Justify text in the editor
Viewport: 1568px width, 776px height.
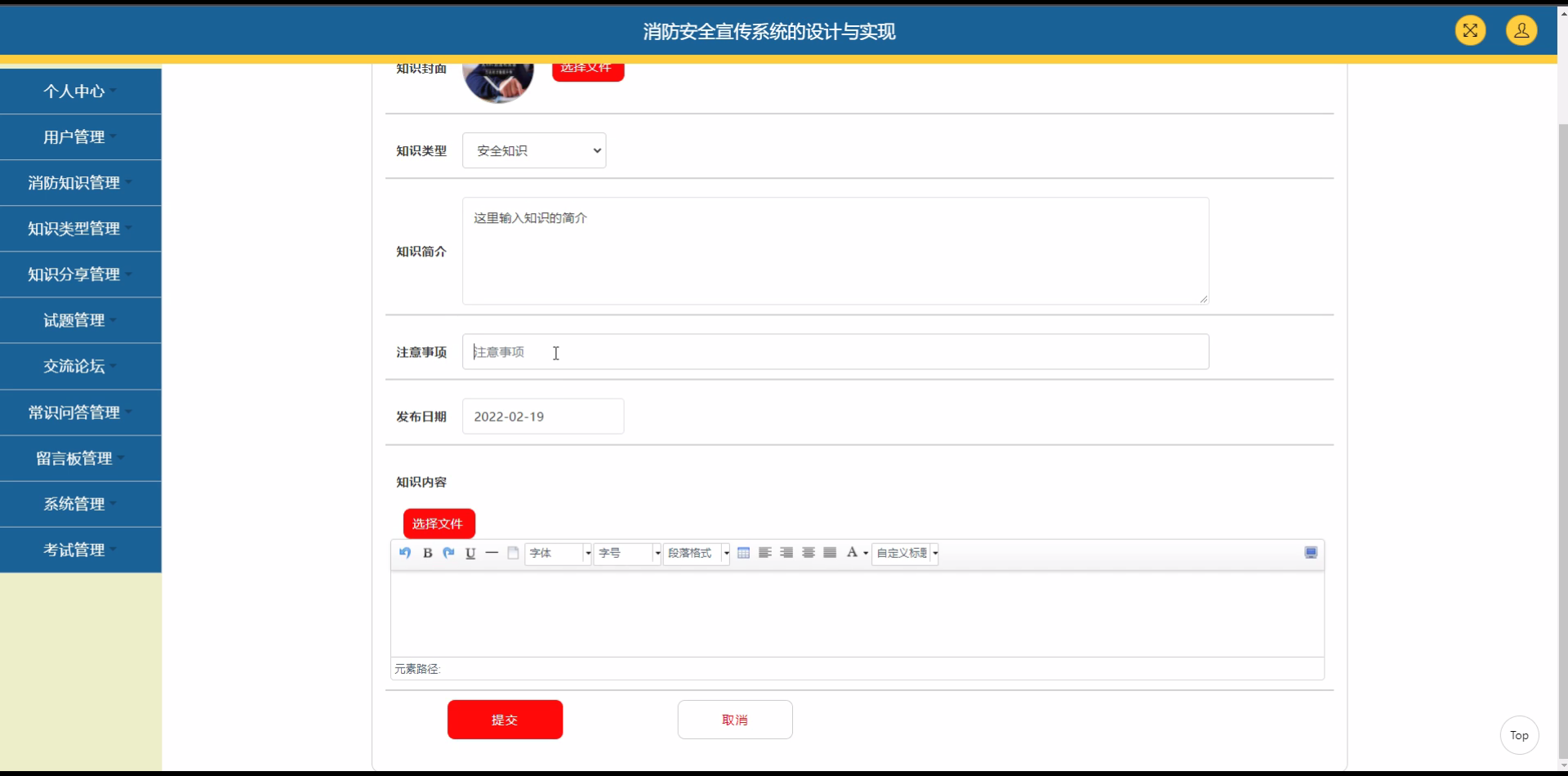[830, 553]
